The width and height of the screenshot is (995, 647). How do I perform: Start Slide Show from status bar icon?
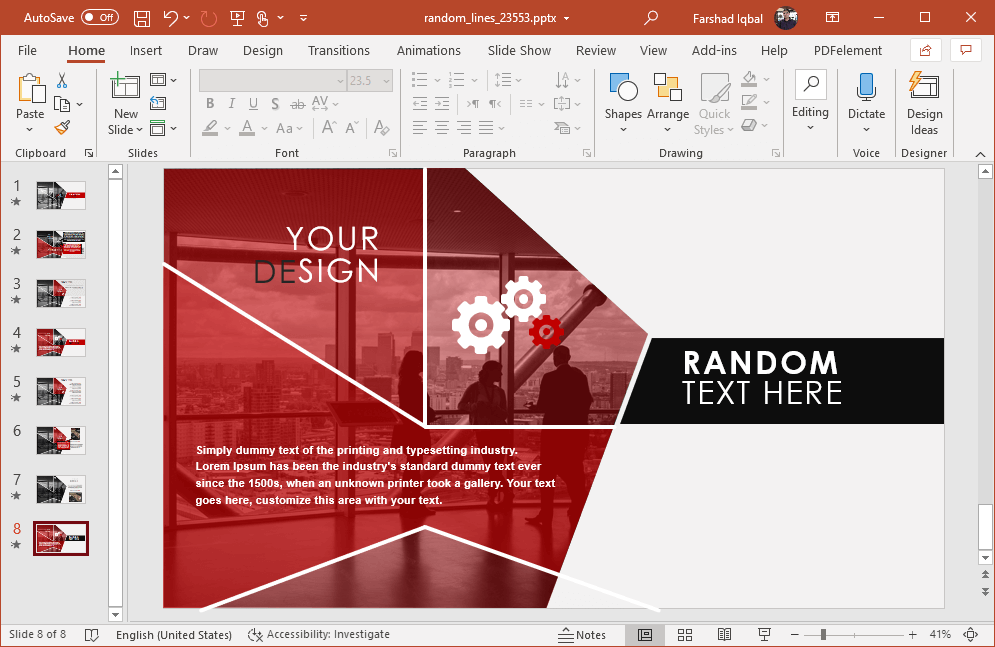point(764,635)
